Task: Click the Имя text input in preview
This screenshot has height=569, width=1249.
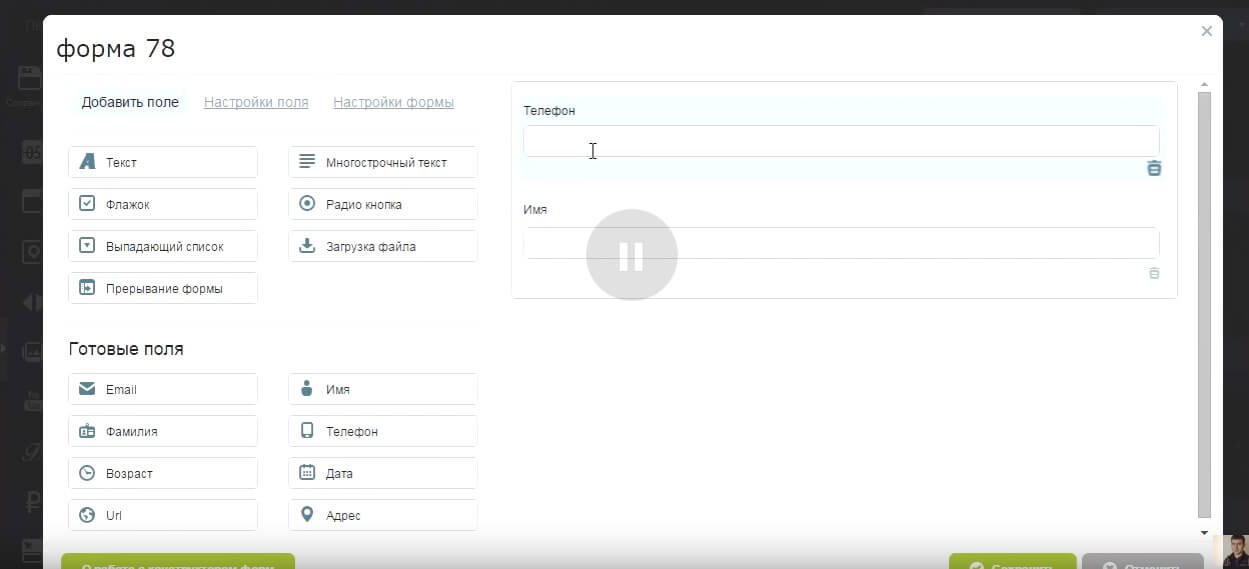Action: (840, 243)
